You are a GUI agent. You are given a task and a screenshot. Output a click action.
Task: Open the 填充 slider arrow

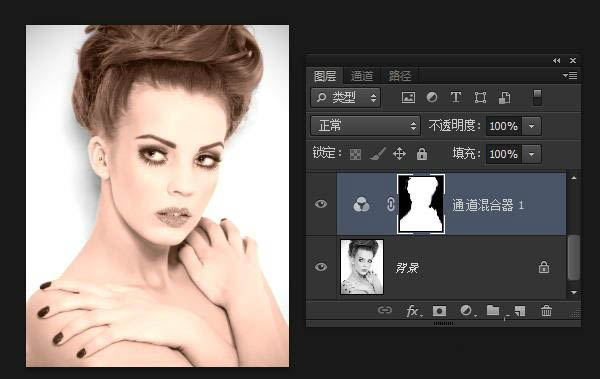[x=532, y=154]
